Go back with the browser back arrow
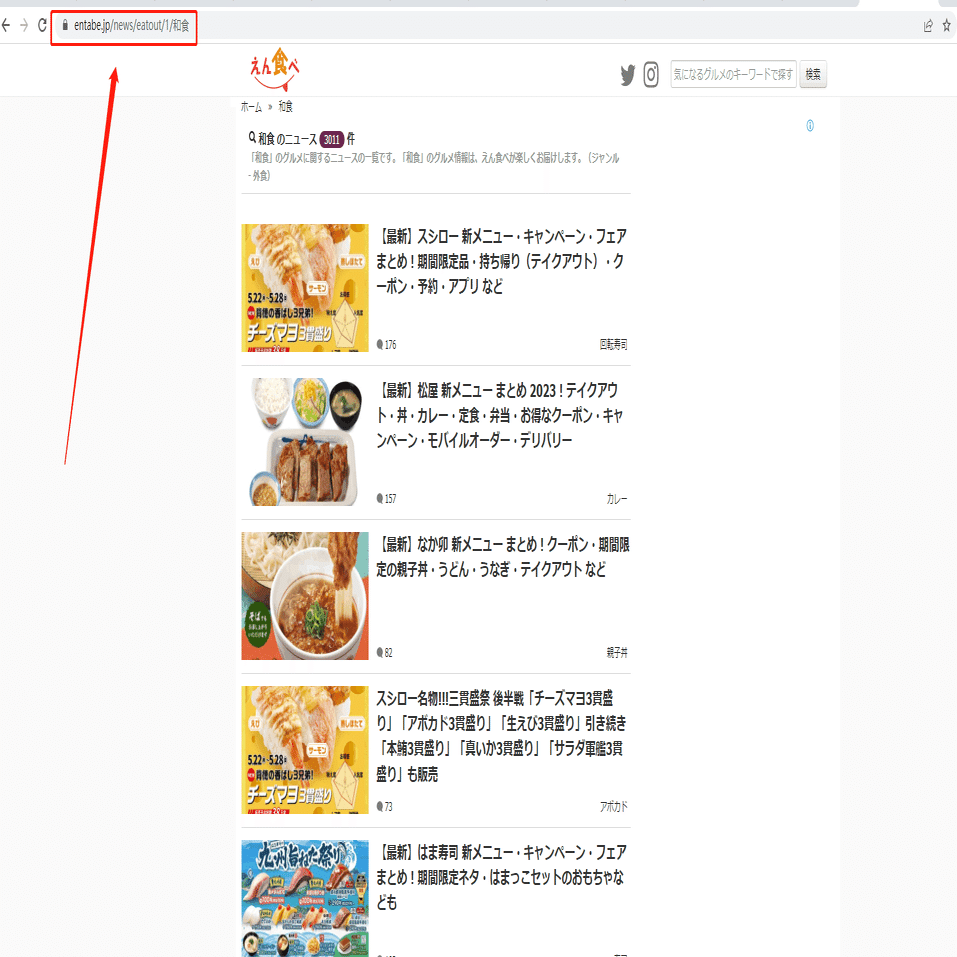The image size is (957, 957). pyautogui.click(x=6, y=26)
